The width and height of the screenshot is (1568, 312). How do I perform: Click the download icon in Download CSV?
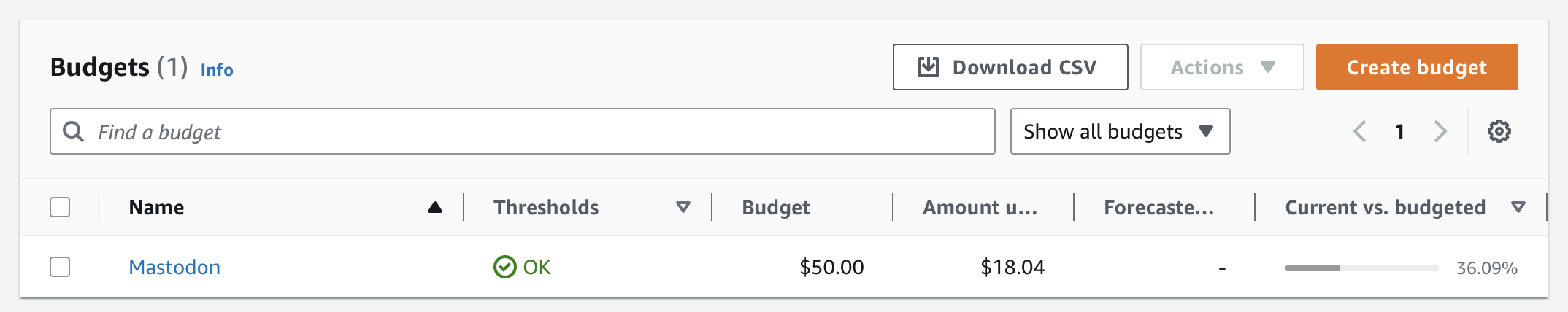(x=928, y=67)
